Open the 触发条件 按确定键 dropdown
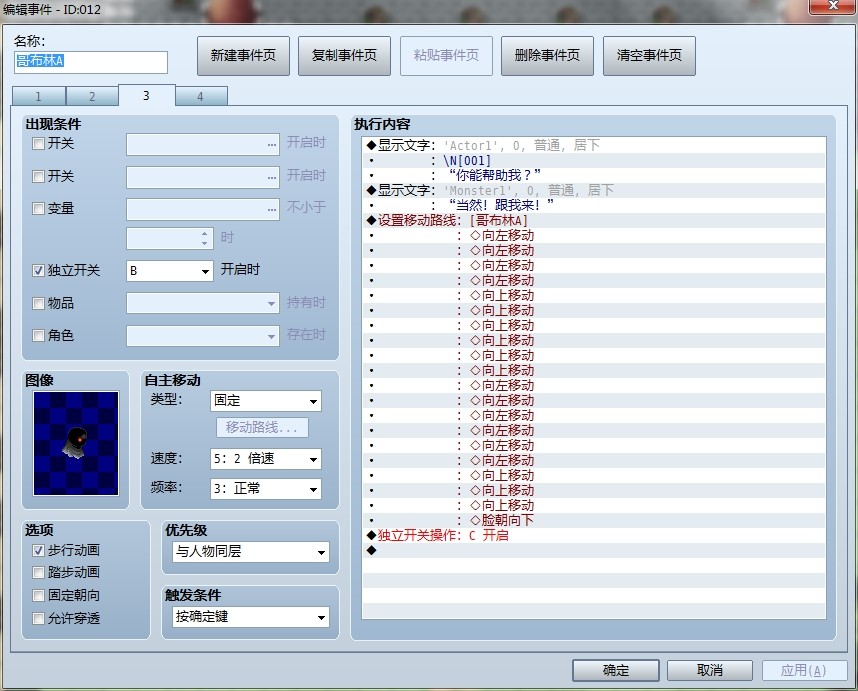This screenshot has height=691, width=858. (x=251, y=617)
